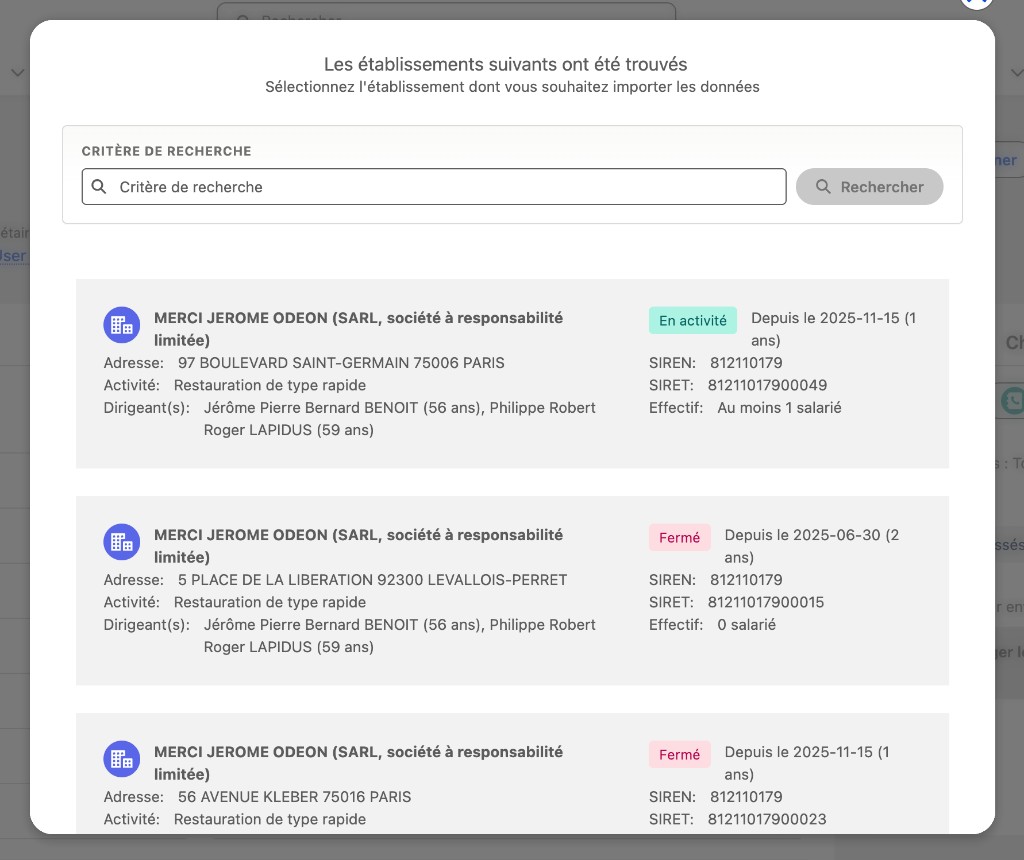Click the dirigeants names in the Saint-Germain entry
This screenshot has width=1024, height=860.
coord(400,419)
